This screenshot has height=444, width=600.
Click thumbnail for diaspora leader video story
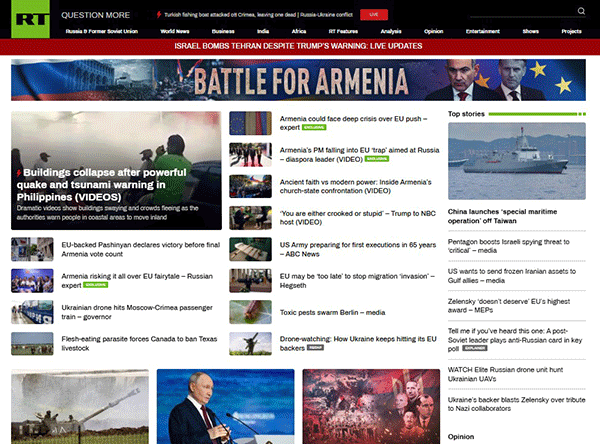tap(250, 155)
